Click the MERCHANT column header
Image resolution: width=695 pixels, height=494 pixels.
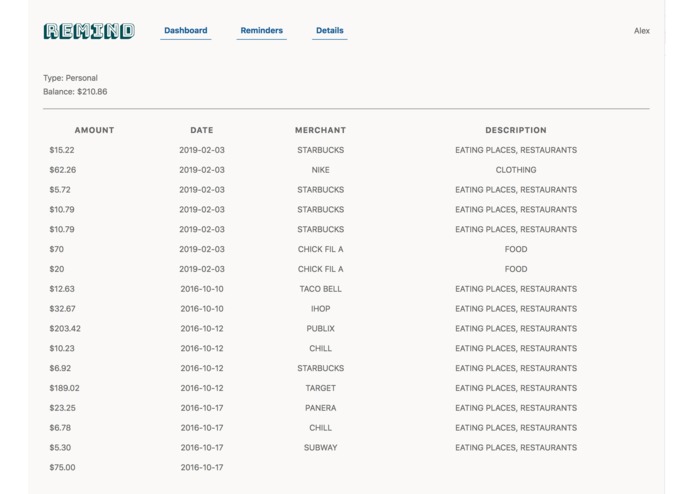(x=320, y=130)
